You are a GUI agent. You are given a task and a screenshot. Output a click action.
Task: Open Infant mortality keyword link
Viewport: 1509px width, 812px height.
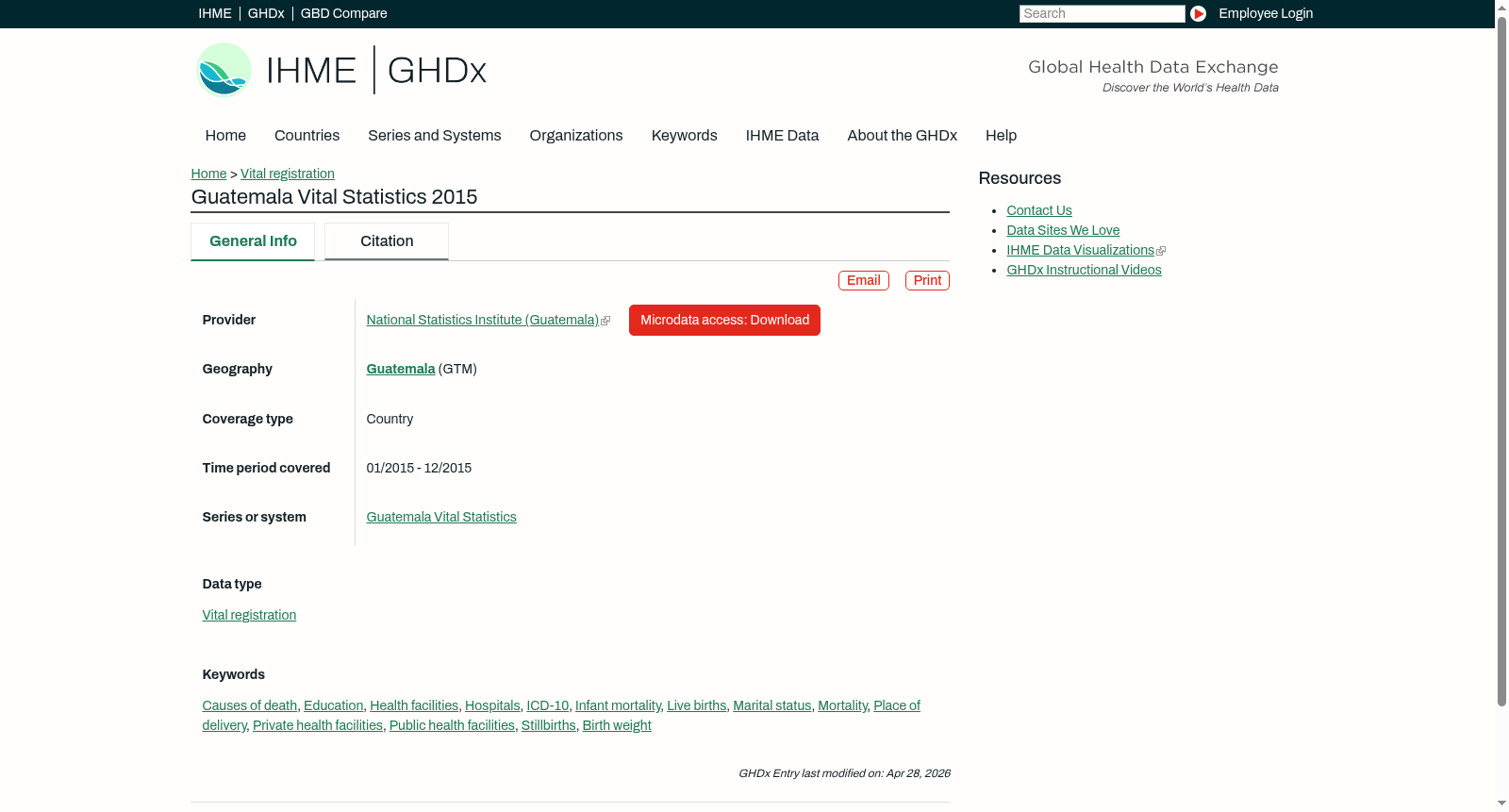[618, 705]
